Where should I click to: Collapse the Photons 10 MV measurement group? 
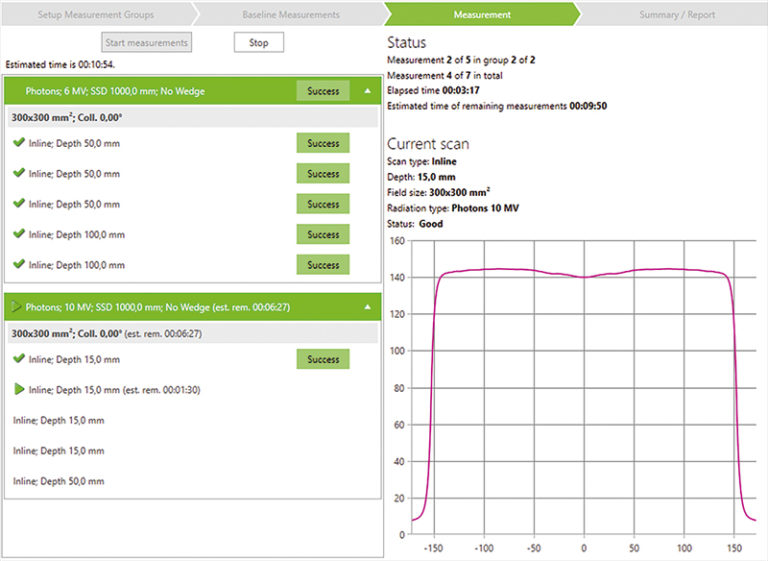tap(367, 307)
